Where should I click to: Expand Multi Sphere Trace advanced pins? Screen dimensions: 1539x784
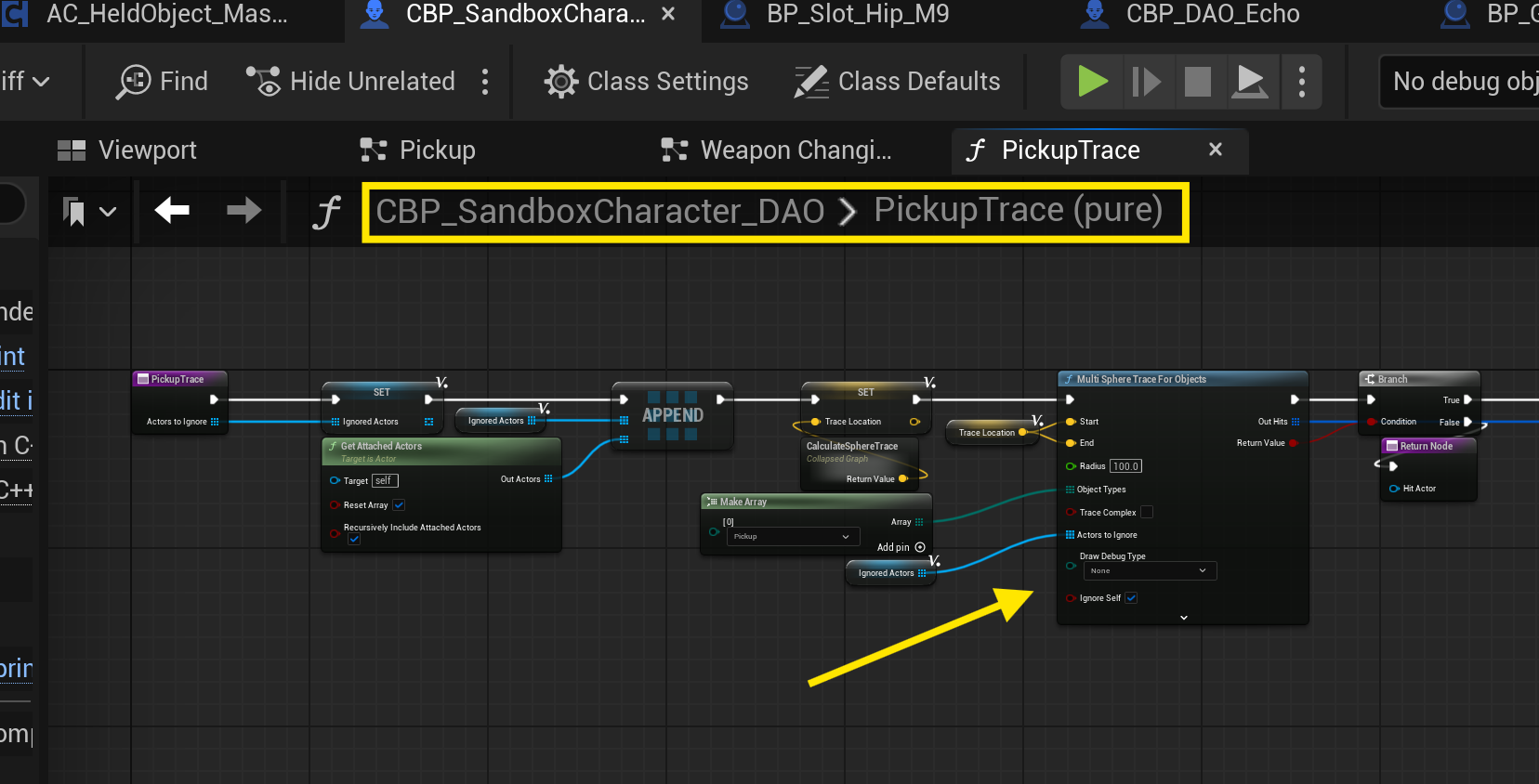pyautogui.click(x=1183, y=618)
